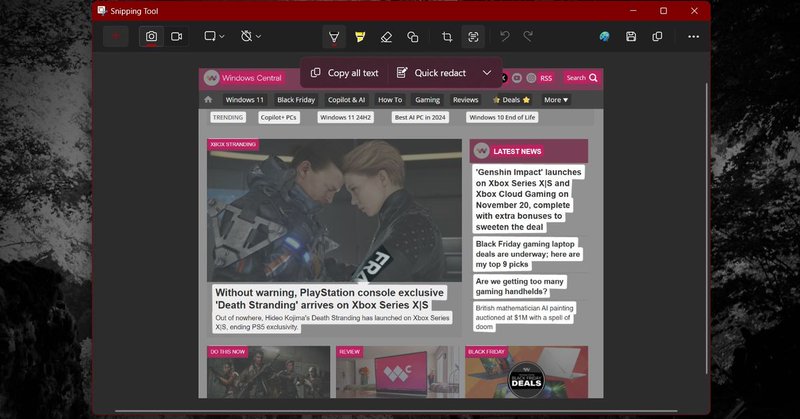Screen dimensions: 800x419
Task: Open the Deals nav item
Action: point(511,100)
